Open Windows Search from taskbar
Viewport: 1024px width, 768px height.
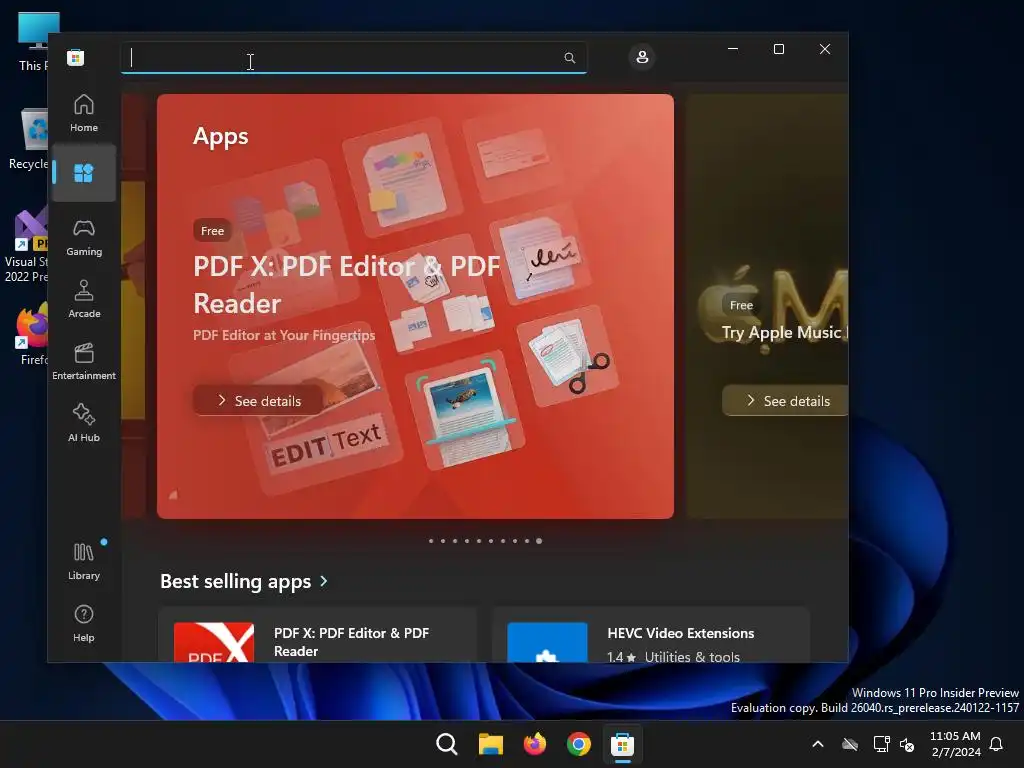447,744
